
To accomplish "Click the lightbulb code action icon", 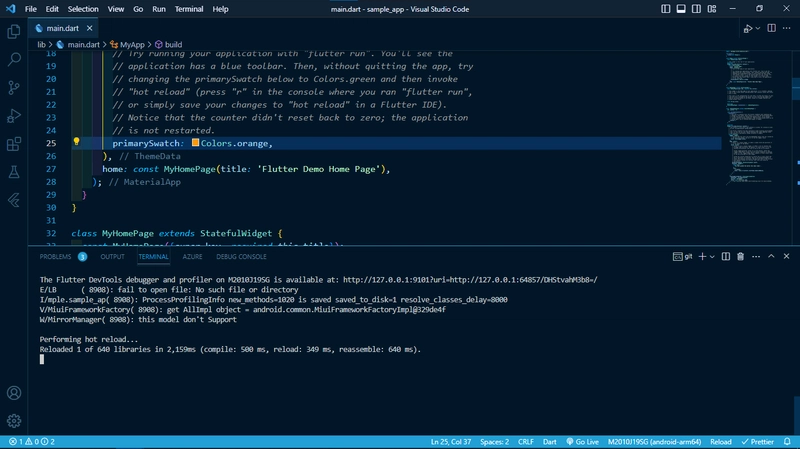I will 76,143.
